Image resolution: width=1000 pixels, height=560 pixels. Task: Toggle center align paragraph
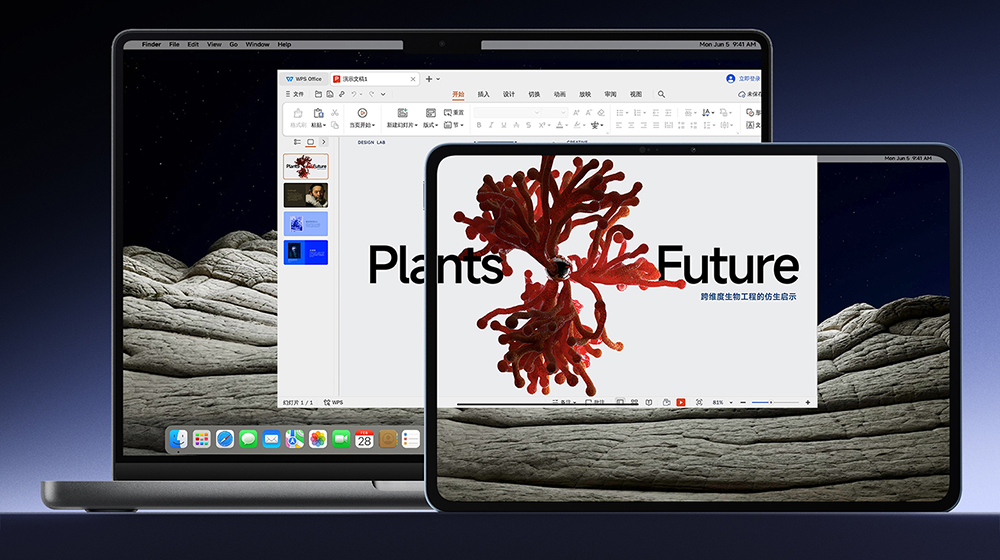point(631,125)
